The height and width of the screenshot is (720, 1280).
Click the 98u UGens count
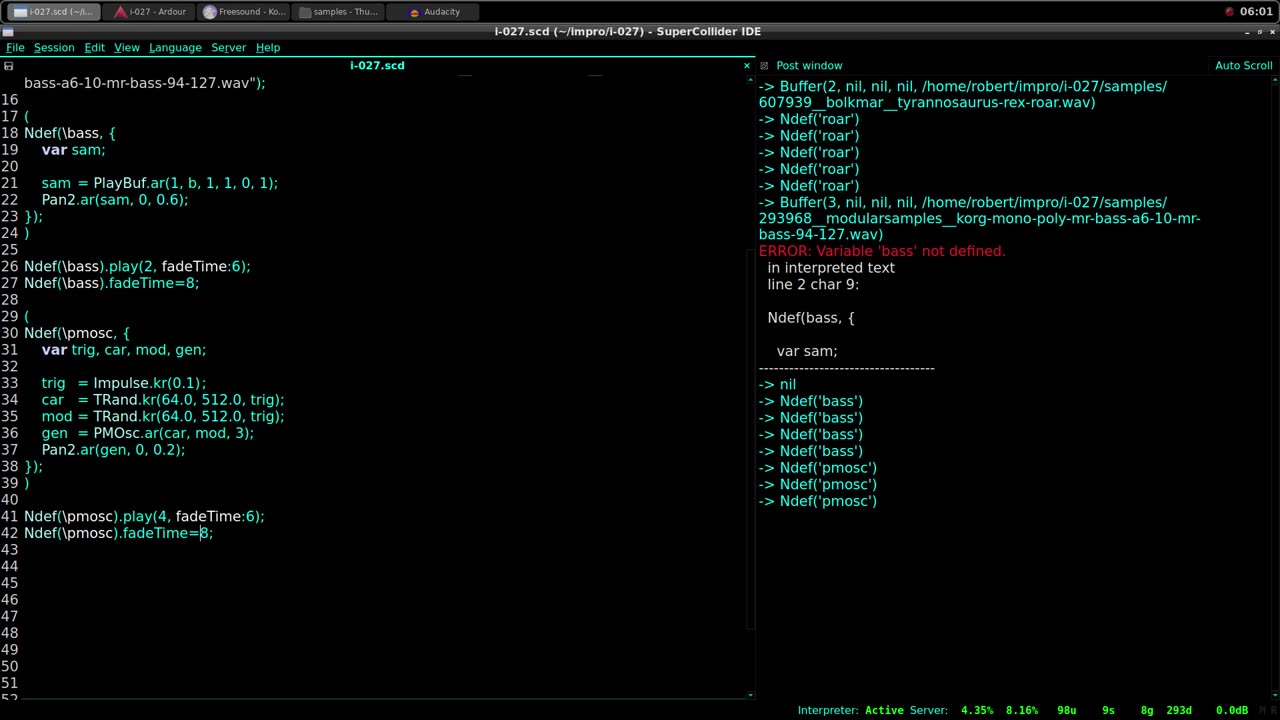click(x=1066, y=710)
